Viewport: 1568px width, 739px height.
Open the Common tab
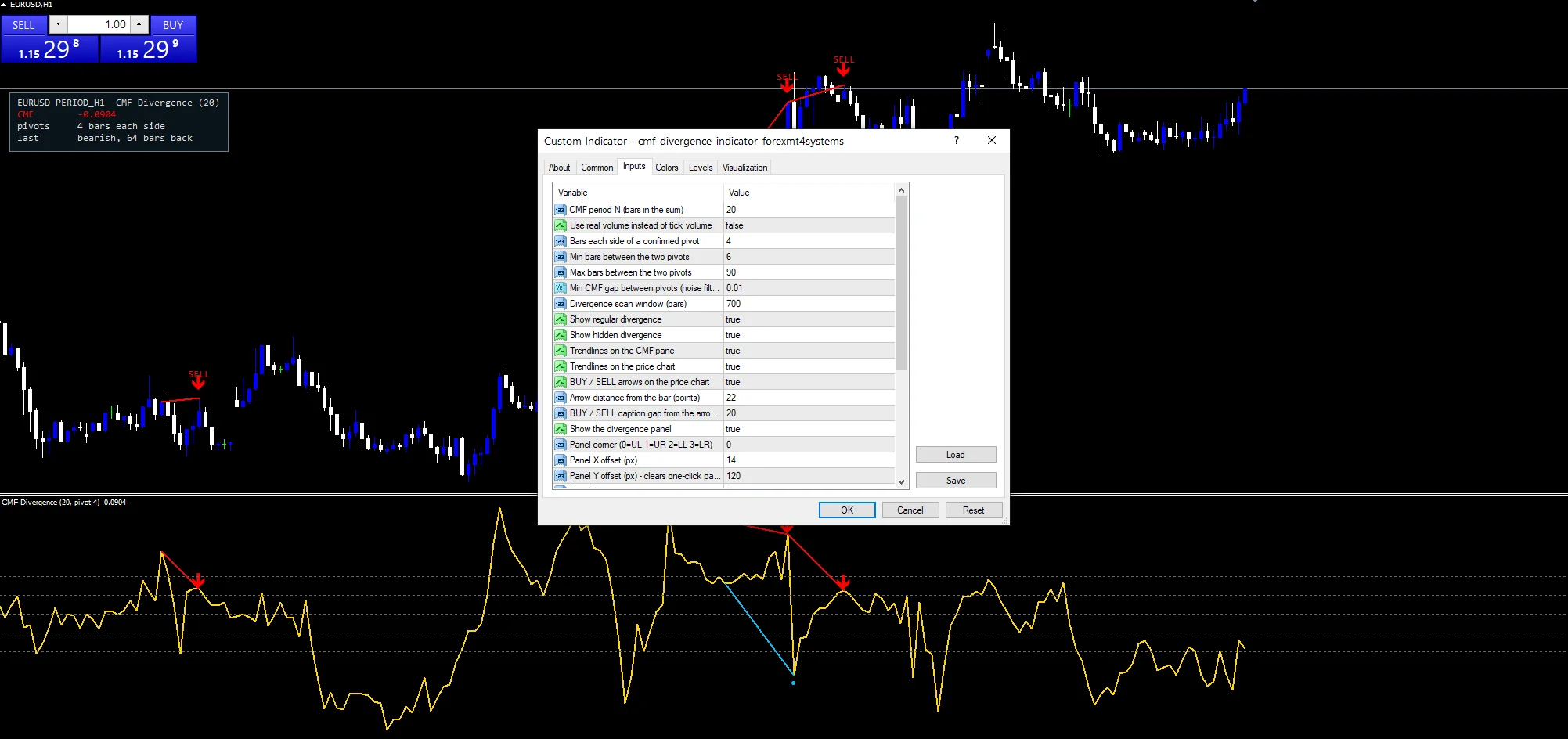pyautogui.click(x=597, y=168)
